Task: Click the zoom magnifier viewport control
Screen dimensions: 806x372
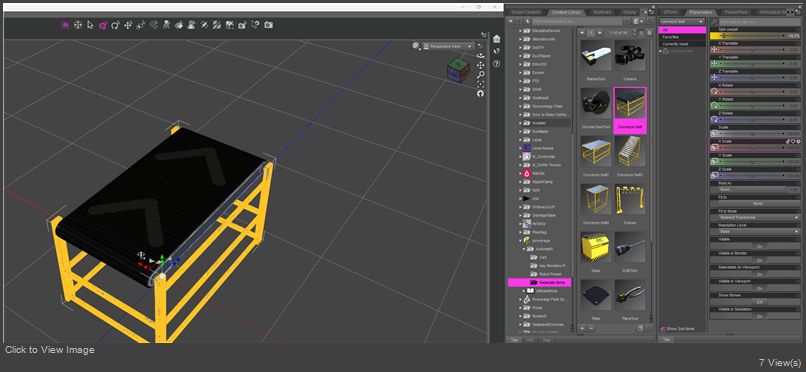Action: tap(481, 75)
